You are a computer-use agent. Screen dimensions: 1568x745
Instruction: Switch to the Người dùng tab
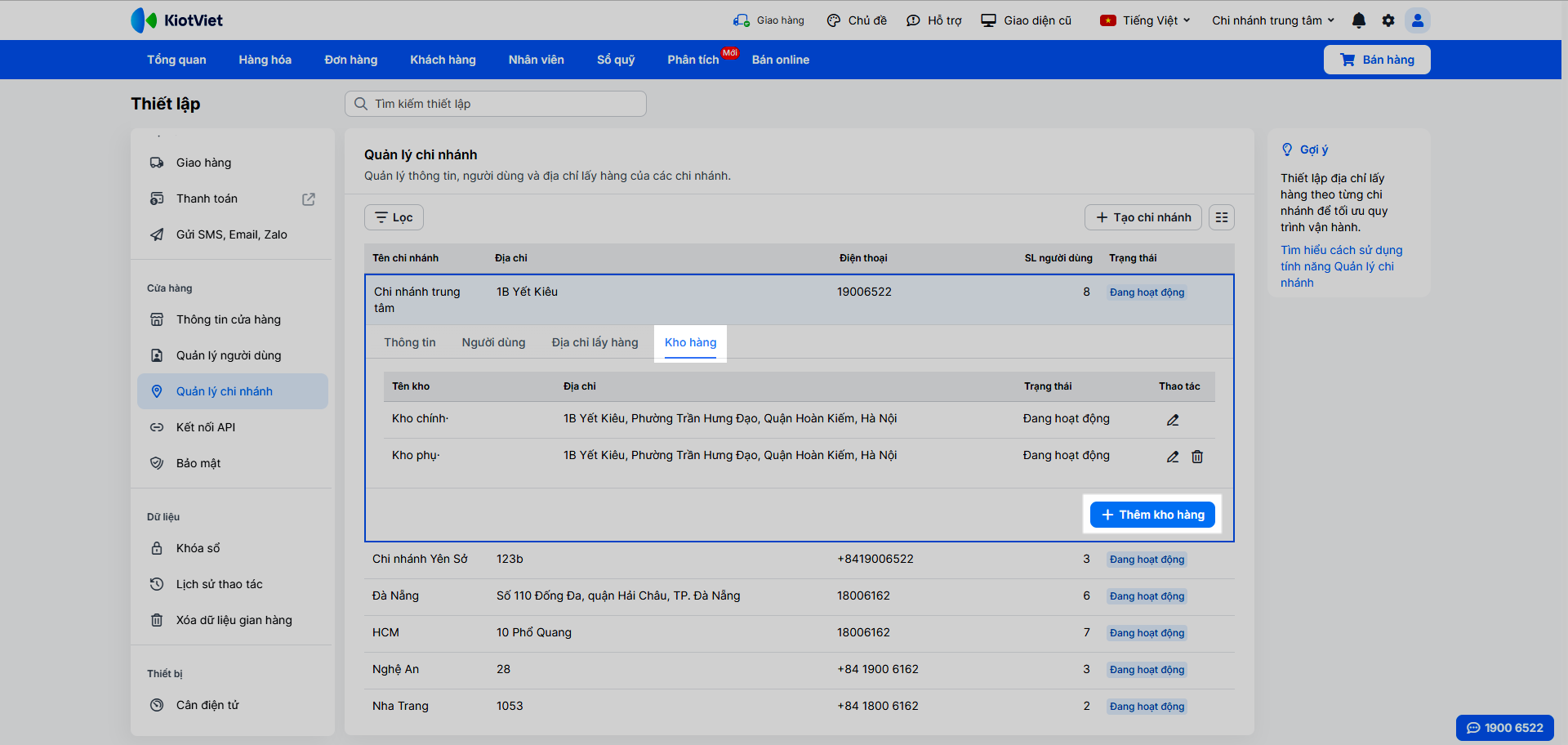[x=493, y=342]
